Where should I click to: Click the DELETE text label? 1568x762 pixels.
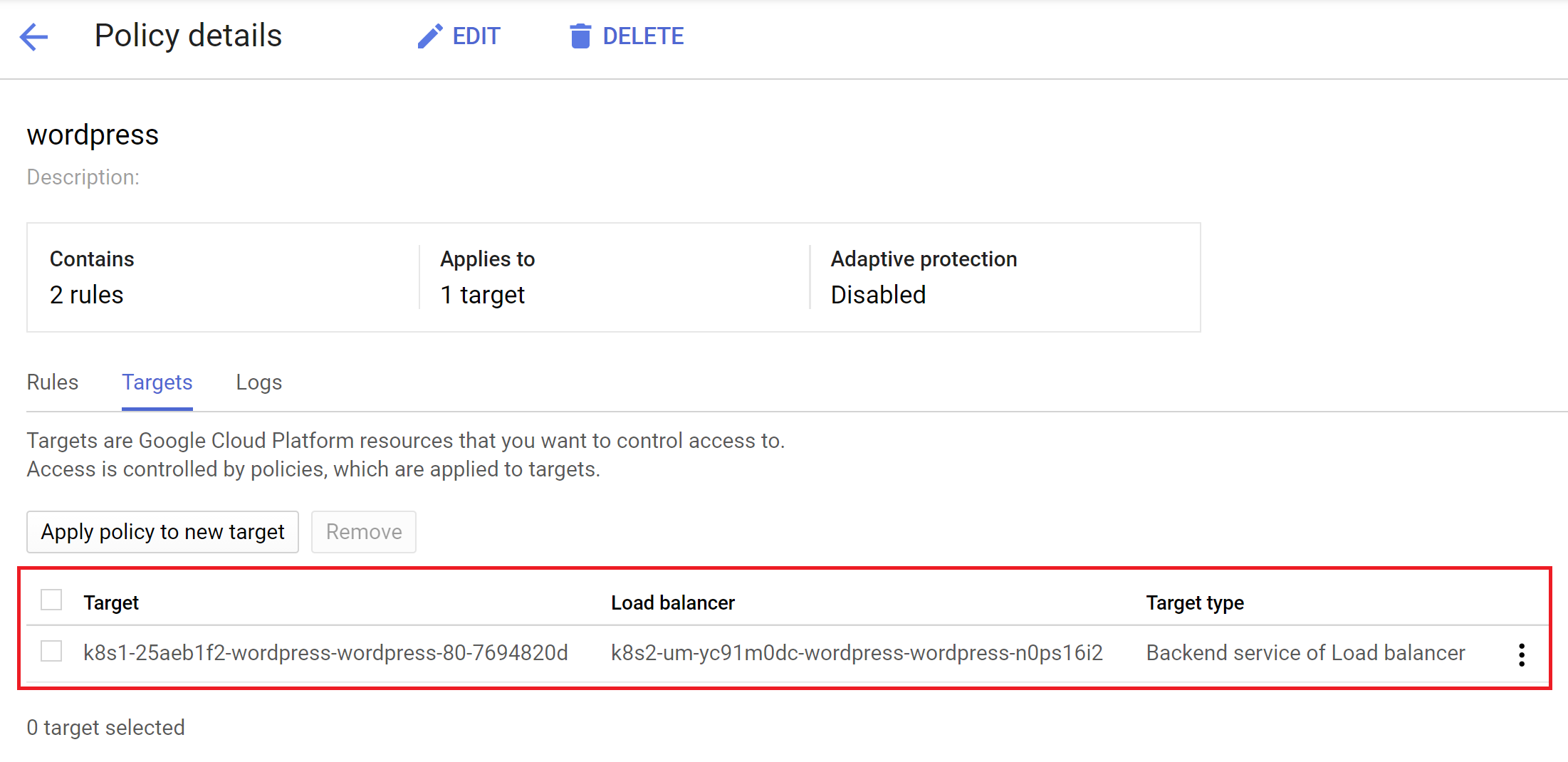coord(643,36)
